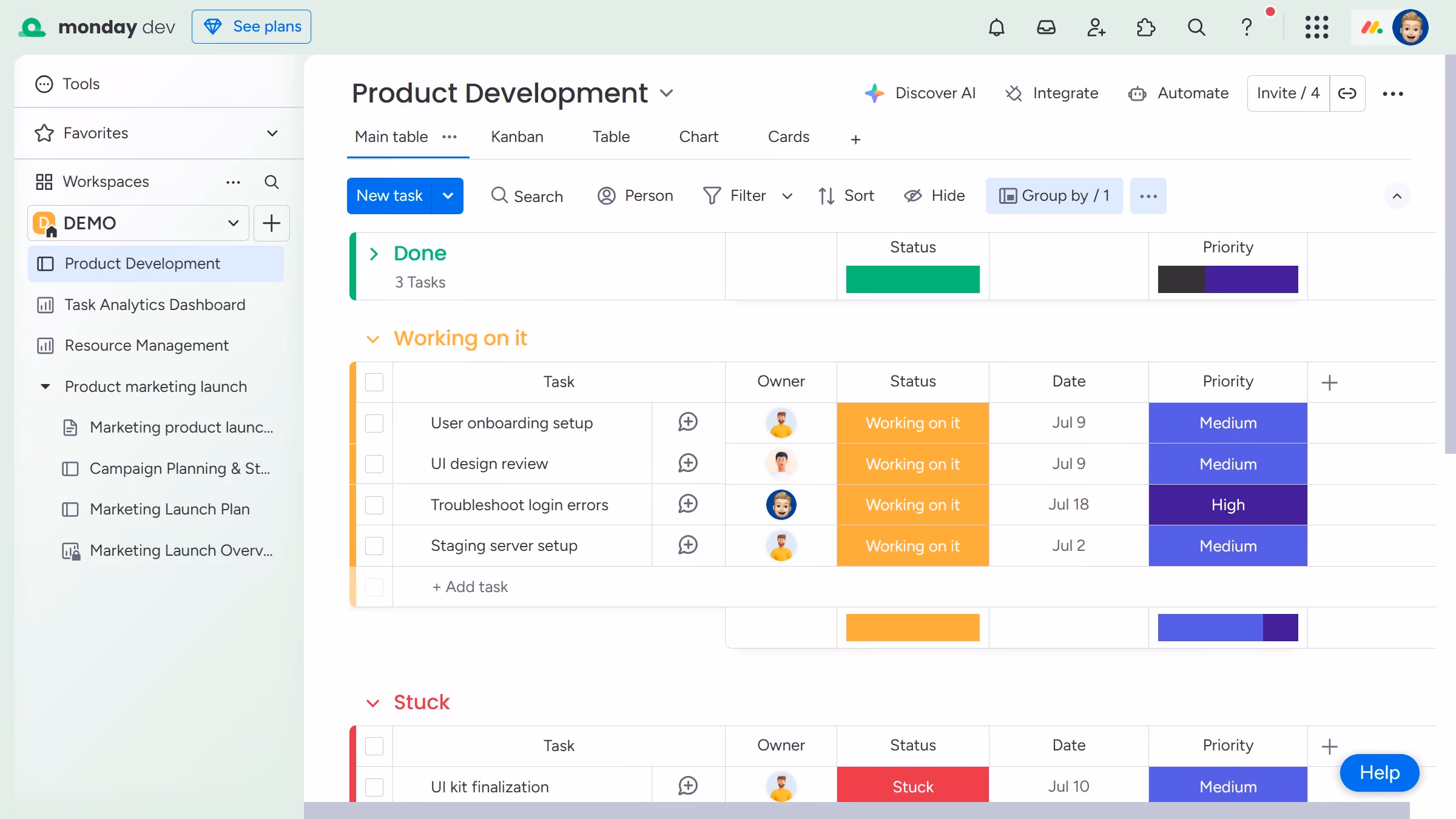Open updates for Troubleshoot login errors

click(688, 504)
